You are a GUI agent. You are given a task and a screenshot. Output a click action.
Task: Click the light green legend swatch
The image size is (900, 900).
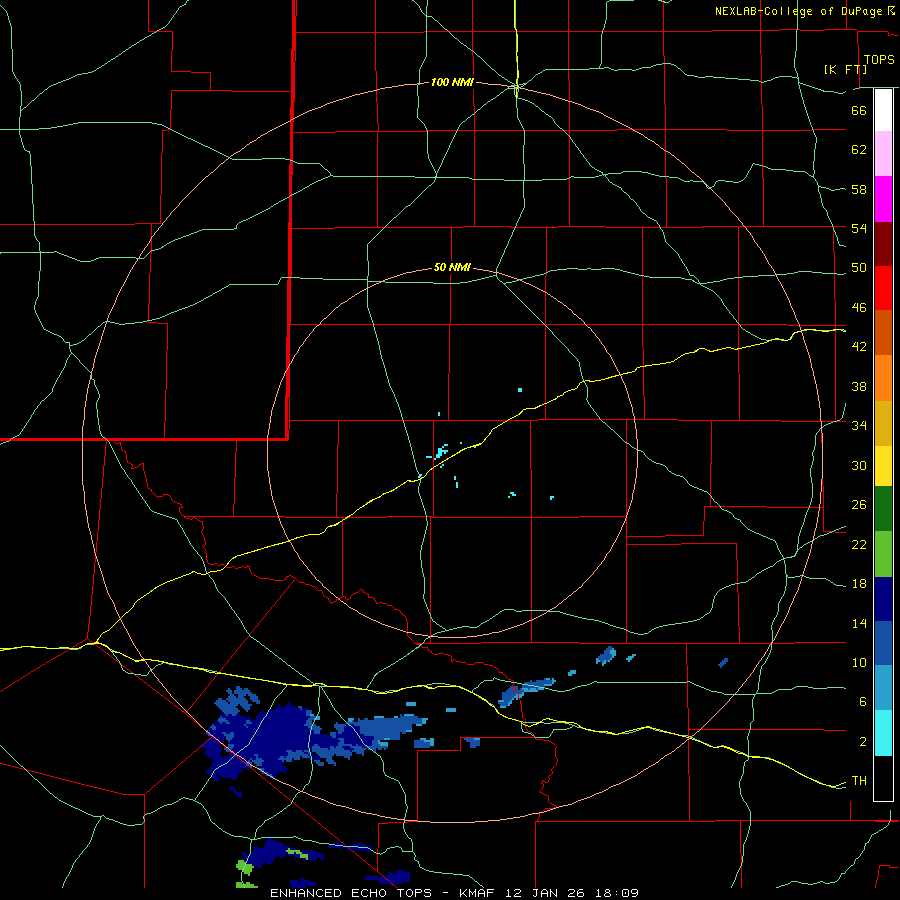[x=883, y=554]
